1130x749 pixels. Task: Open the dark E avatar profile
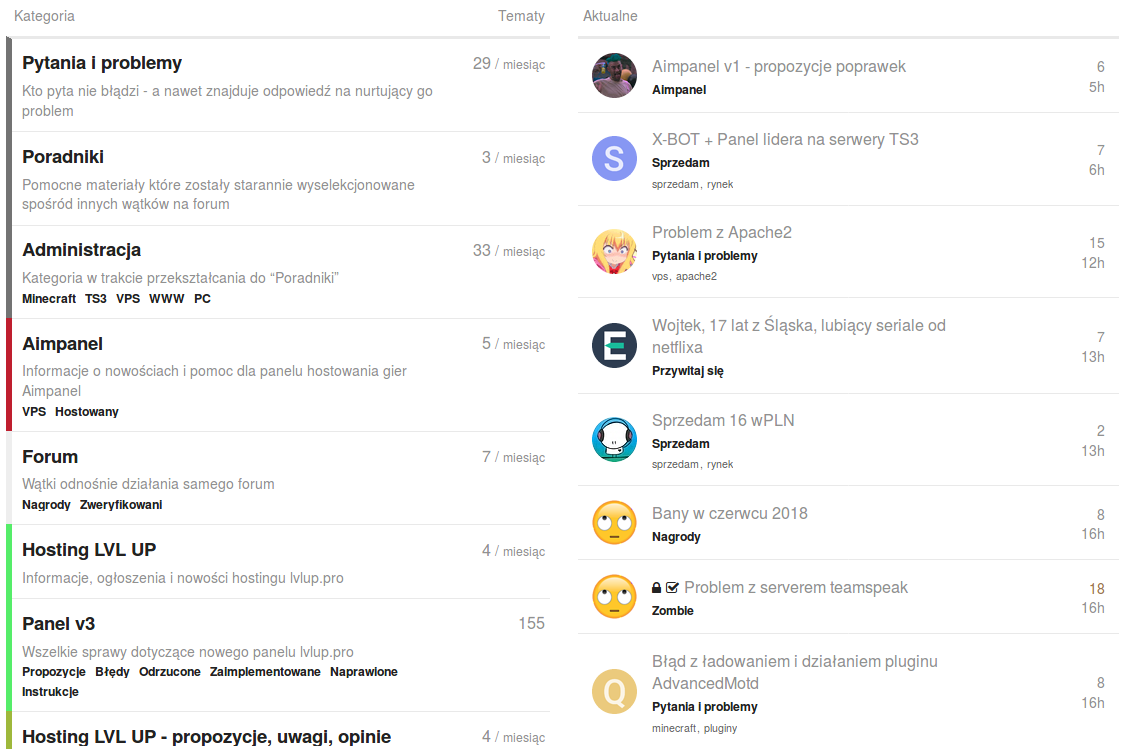(614, 345)
